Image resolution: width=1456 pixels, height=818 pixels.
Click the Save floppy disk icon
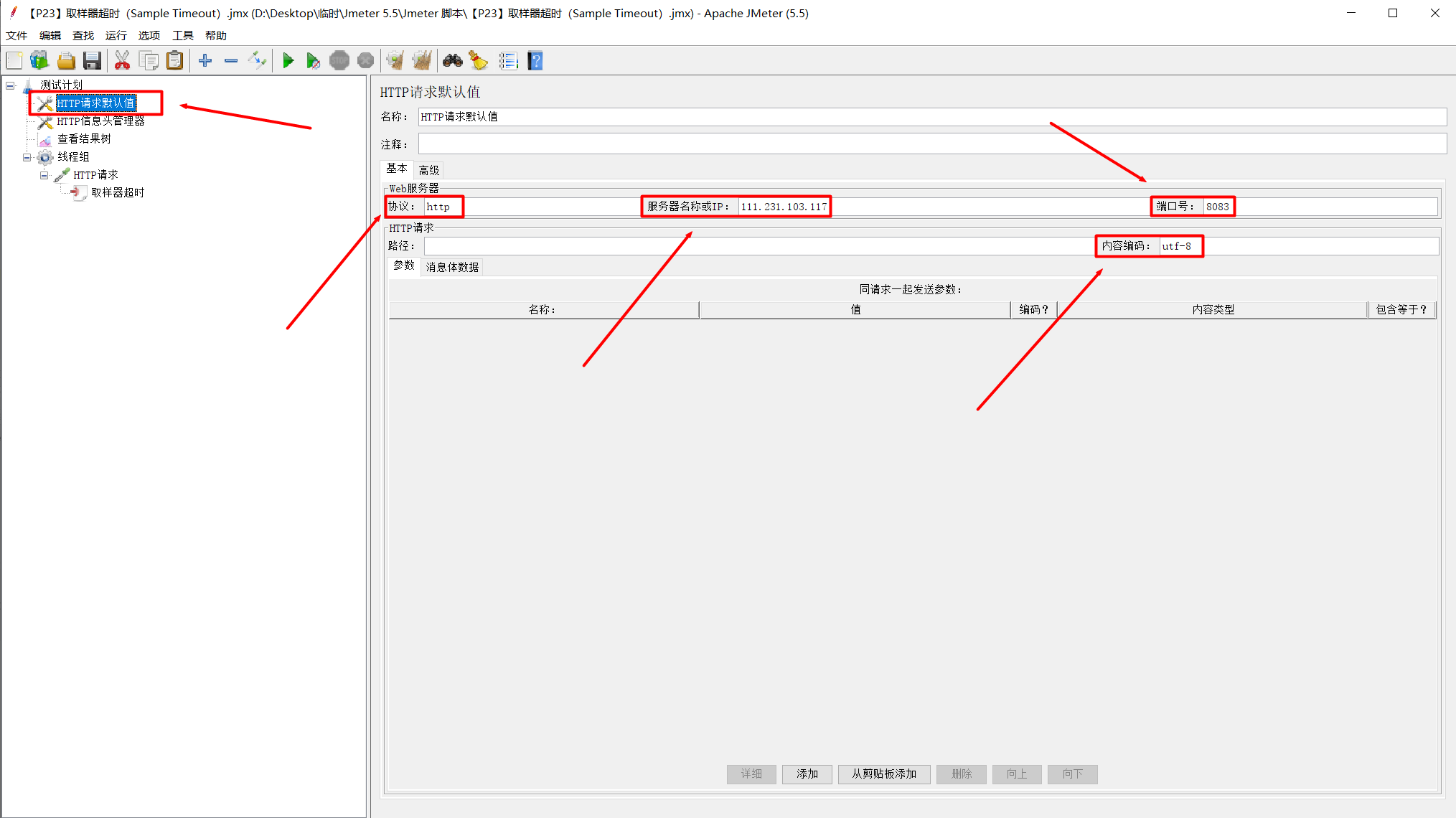click(92, 61)
